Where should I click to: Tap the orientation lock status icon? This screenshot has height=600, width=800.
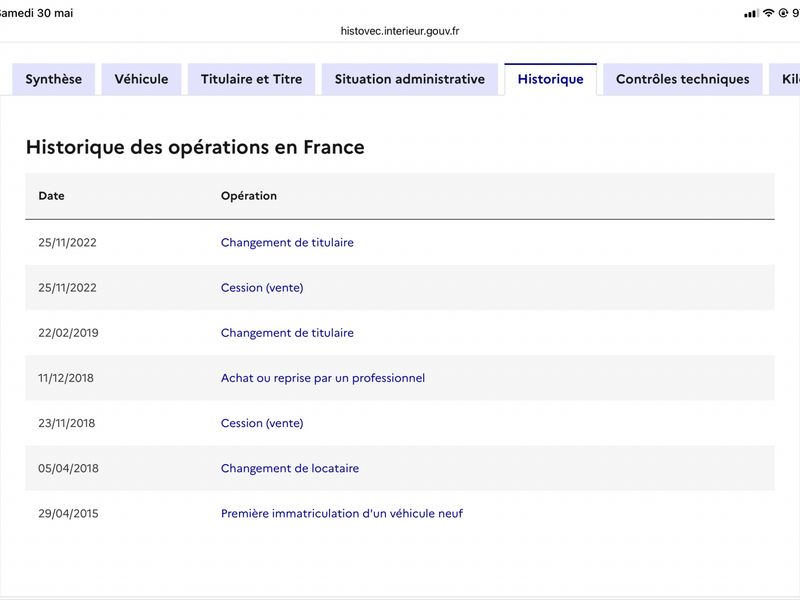[783, 13]
